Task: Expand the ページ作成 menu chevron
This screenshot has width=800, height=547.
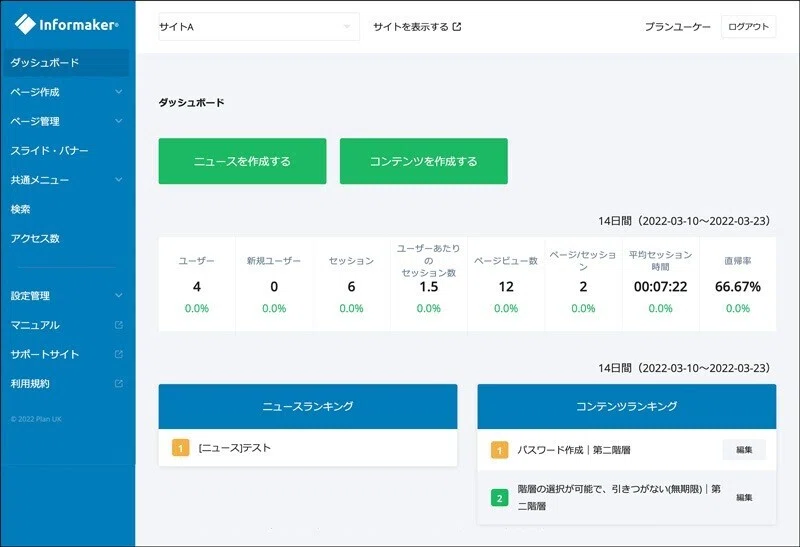Action: (x=118, y=92)
